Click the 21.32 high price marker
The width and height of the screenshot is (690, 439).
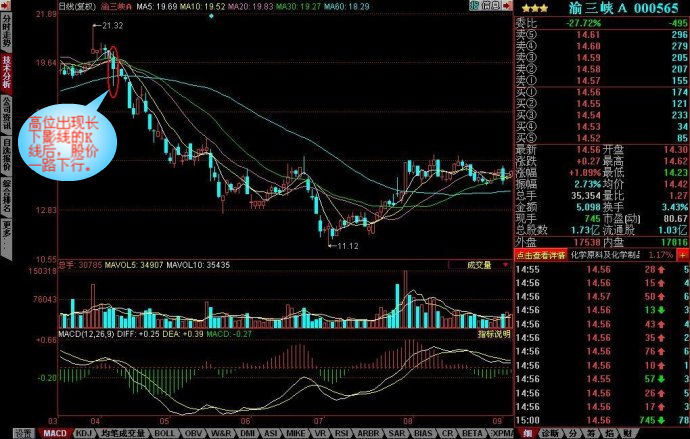click(x=112, y=25)
